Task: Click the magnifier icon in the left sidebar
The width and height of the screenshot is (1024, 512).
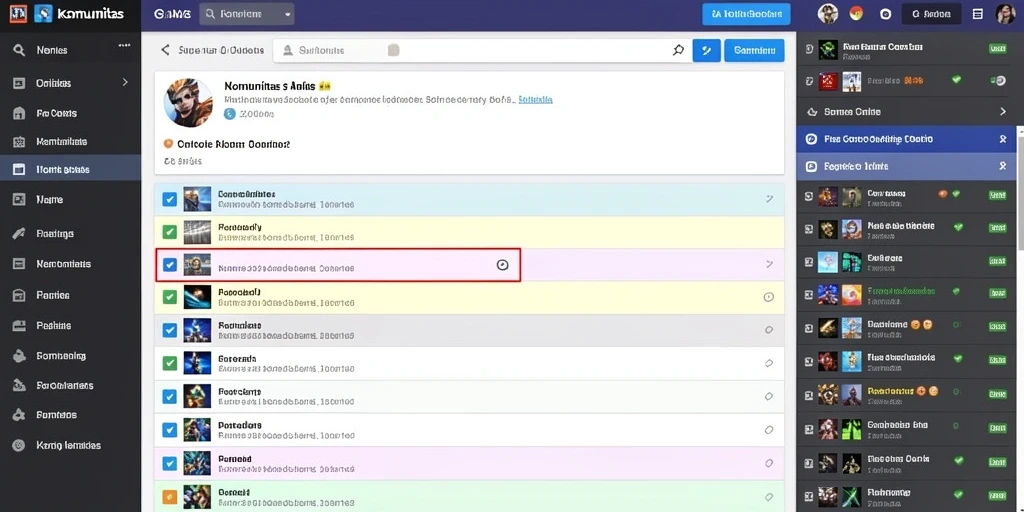Action: click(x=19, y=50)
